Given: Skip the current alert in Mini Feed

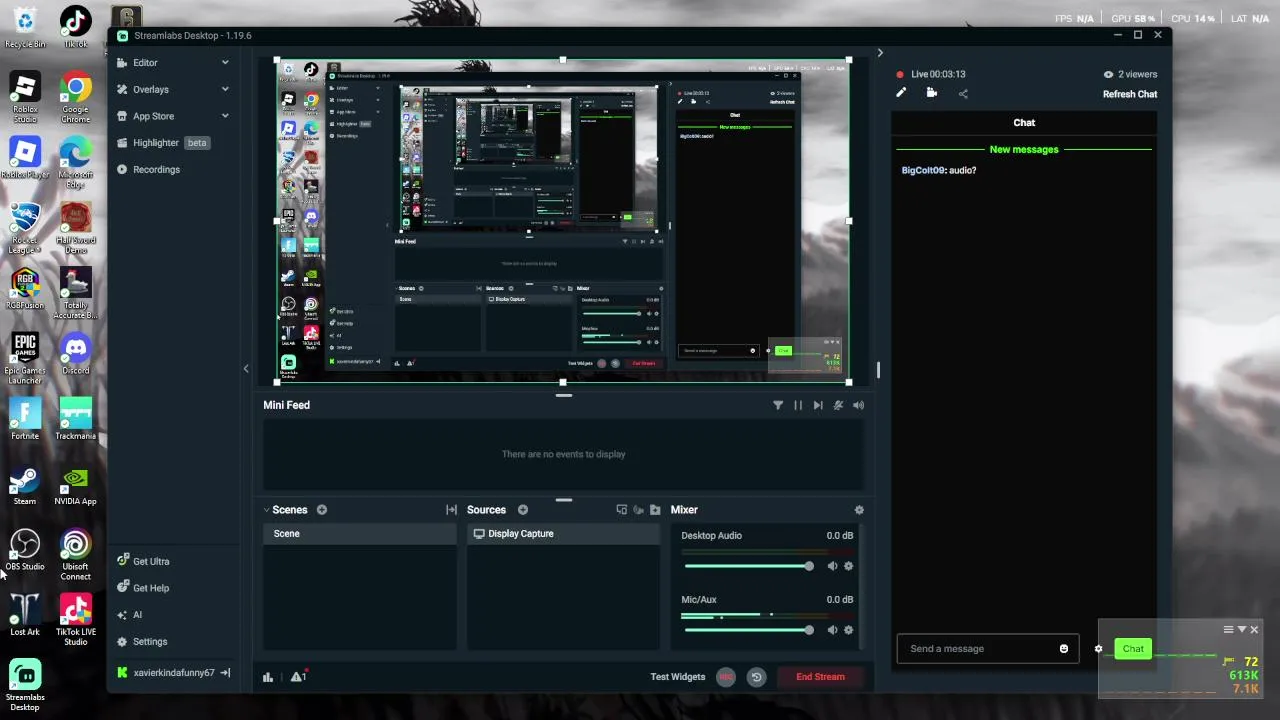Looking at the screenshot, I should point(818,405).
